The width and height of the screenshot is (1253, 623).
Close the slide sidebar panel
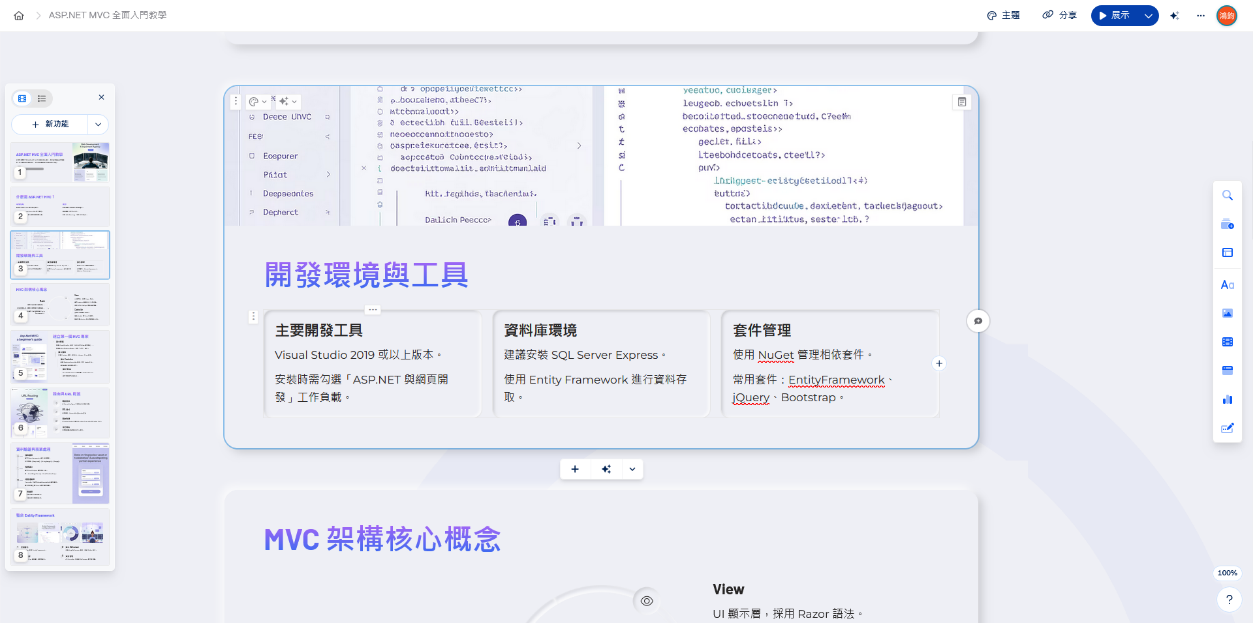coord(101,98)
